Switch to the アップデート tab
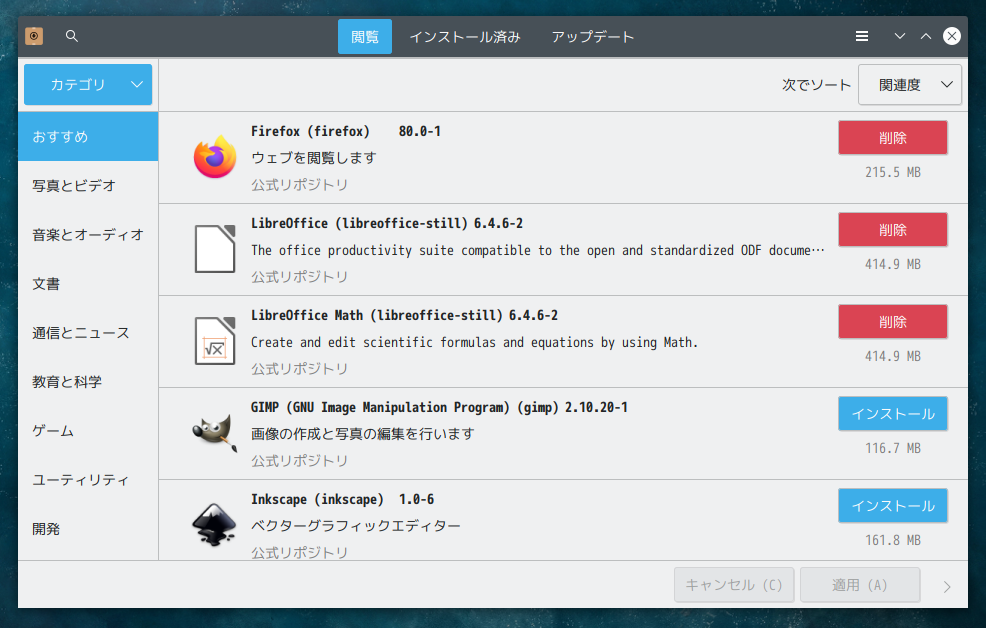The width and height of the screenshot is (986, 628). click(592, 36)
